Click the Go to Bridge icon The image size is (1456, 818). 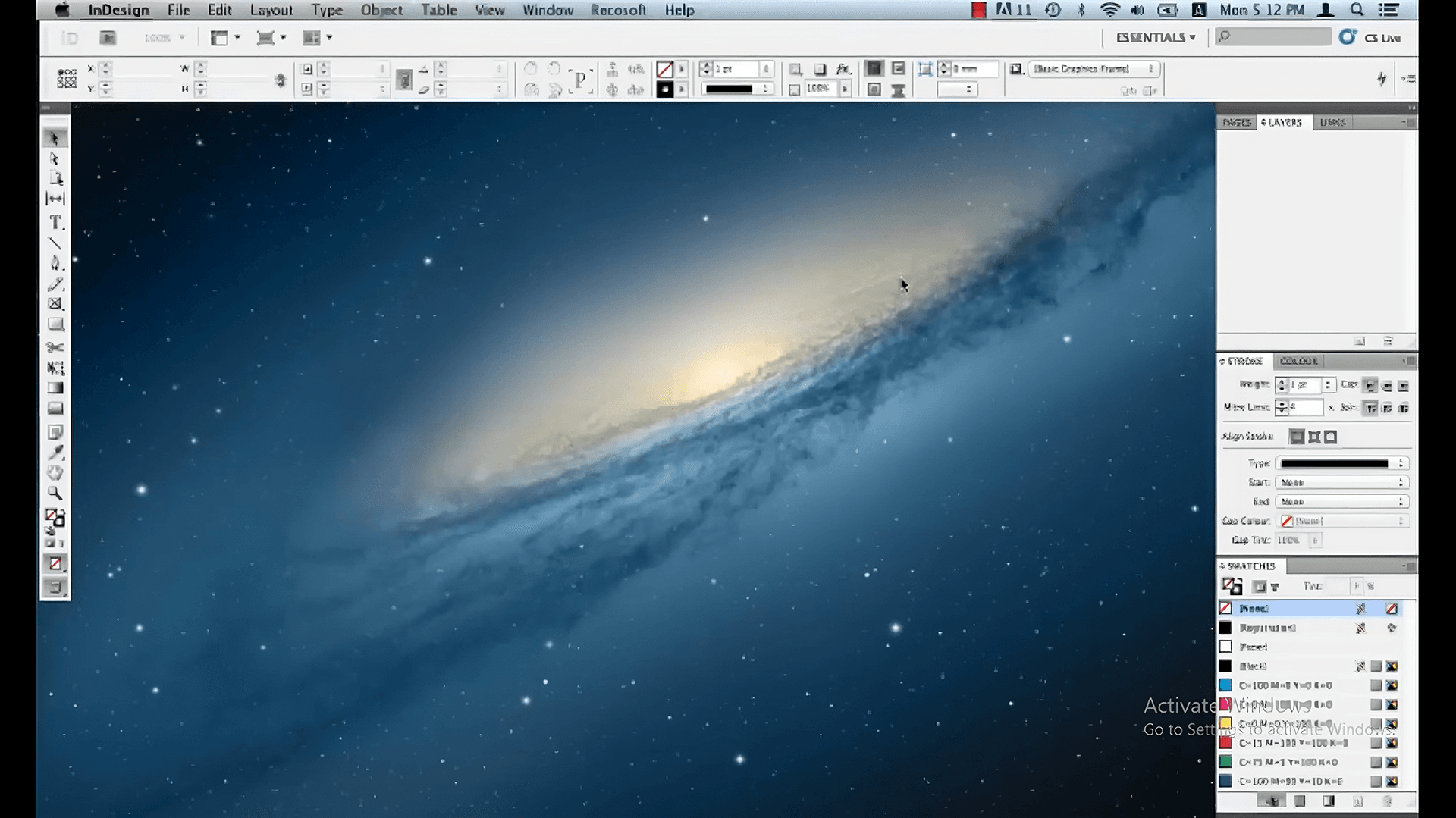(x=108, y=38)
